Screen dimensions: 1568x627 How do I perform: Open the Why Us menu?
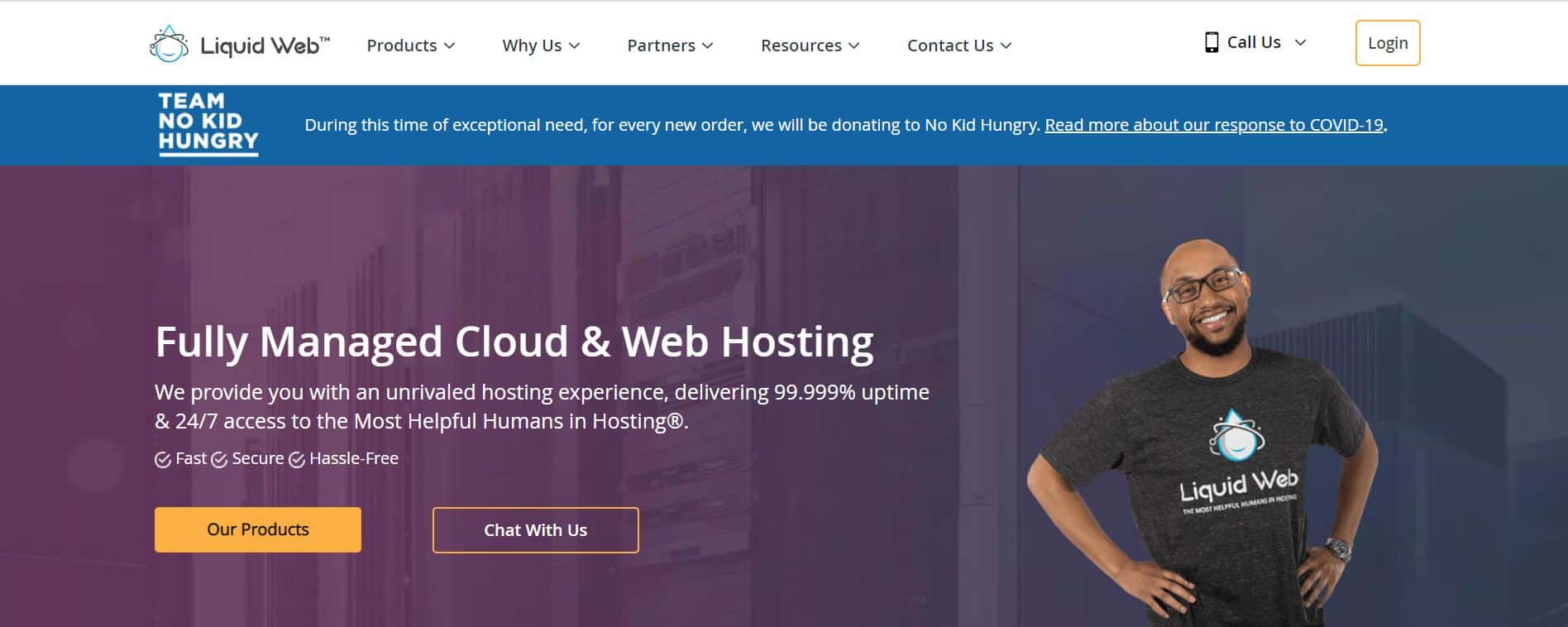[x=541, y=45]
